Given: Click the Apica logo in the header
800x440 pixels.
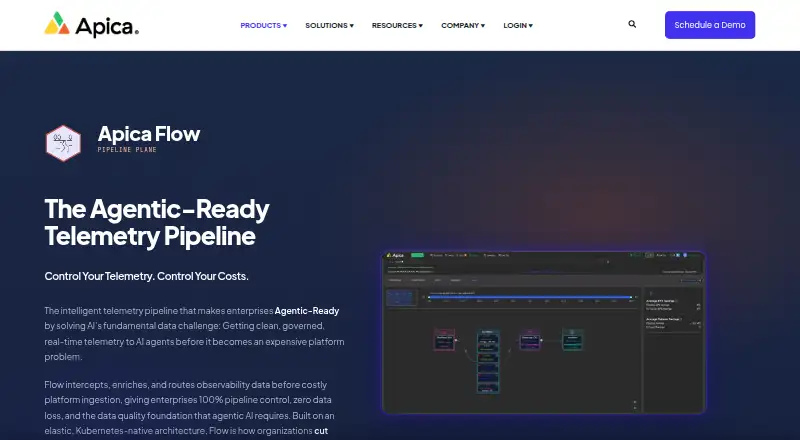Looking at the screenshot, I should point(91,25).
